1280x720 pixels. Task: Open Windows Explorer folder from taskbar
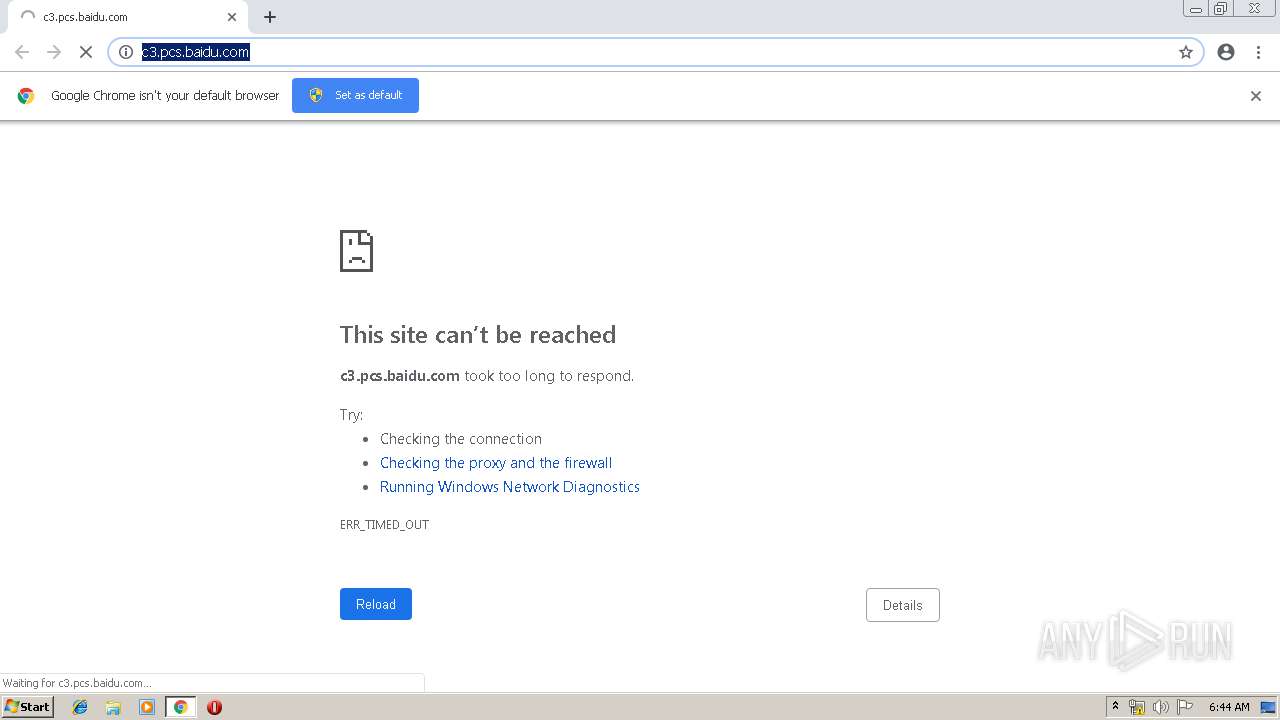pos(113,707)
